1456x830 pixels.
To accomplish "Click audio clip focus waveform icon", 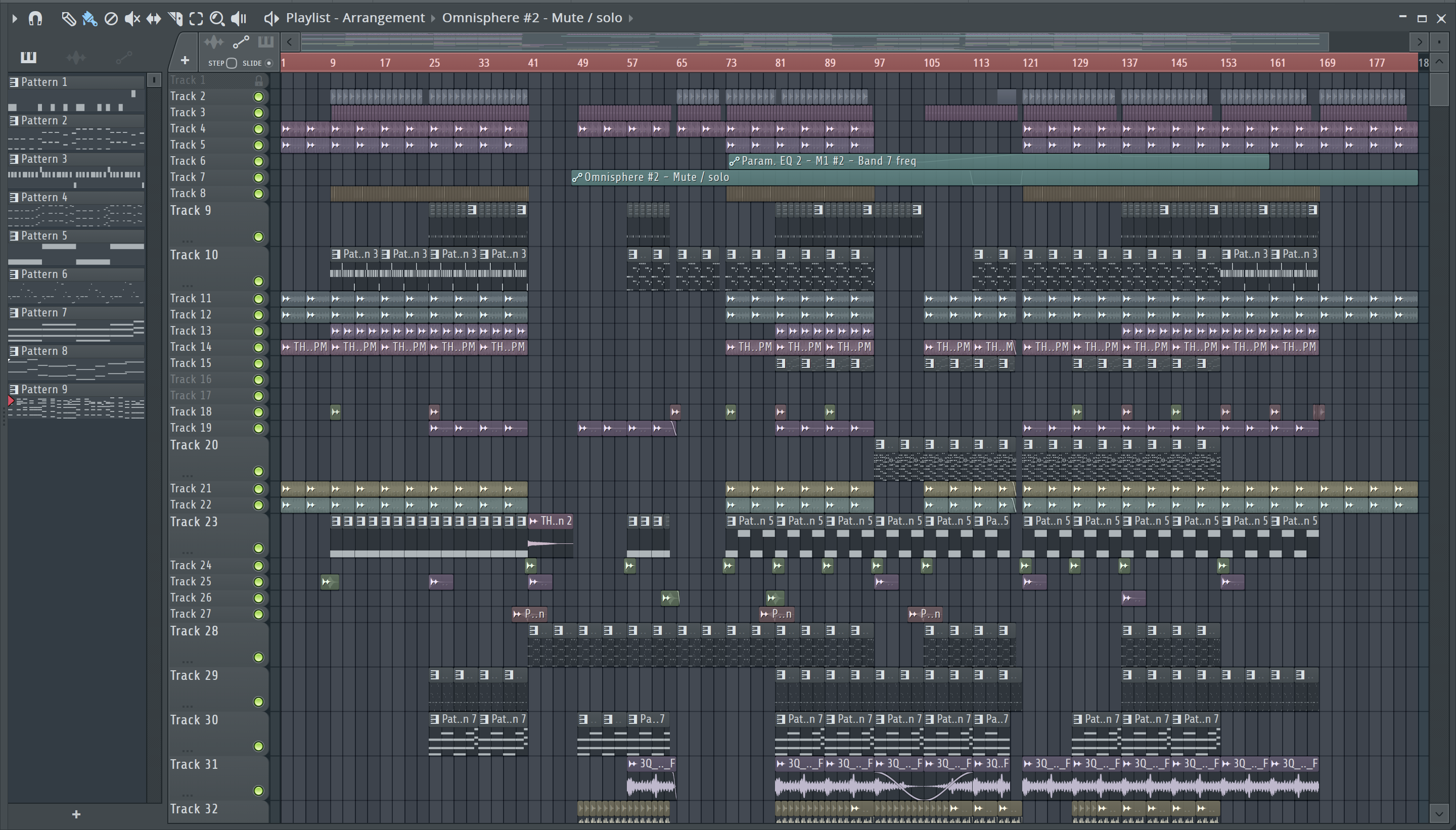I will (x=214, y=41).
